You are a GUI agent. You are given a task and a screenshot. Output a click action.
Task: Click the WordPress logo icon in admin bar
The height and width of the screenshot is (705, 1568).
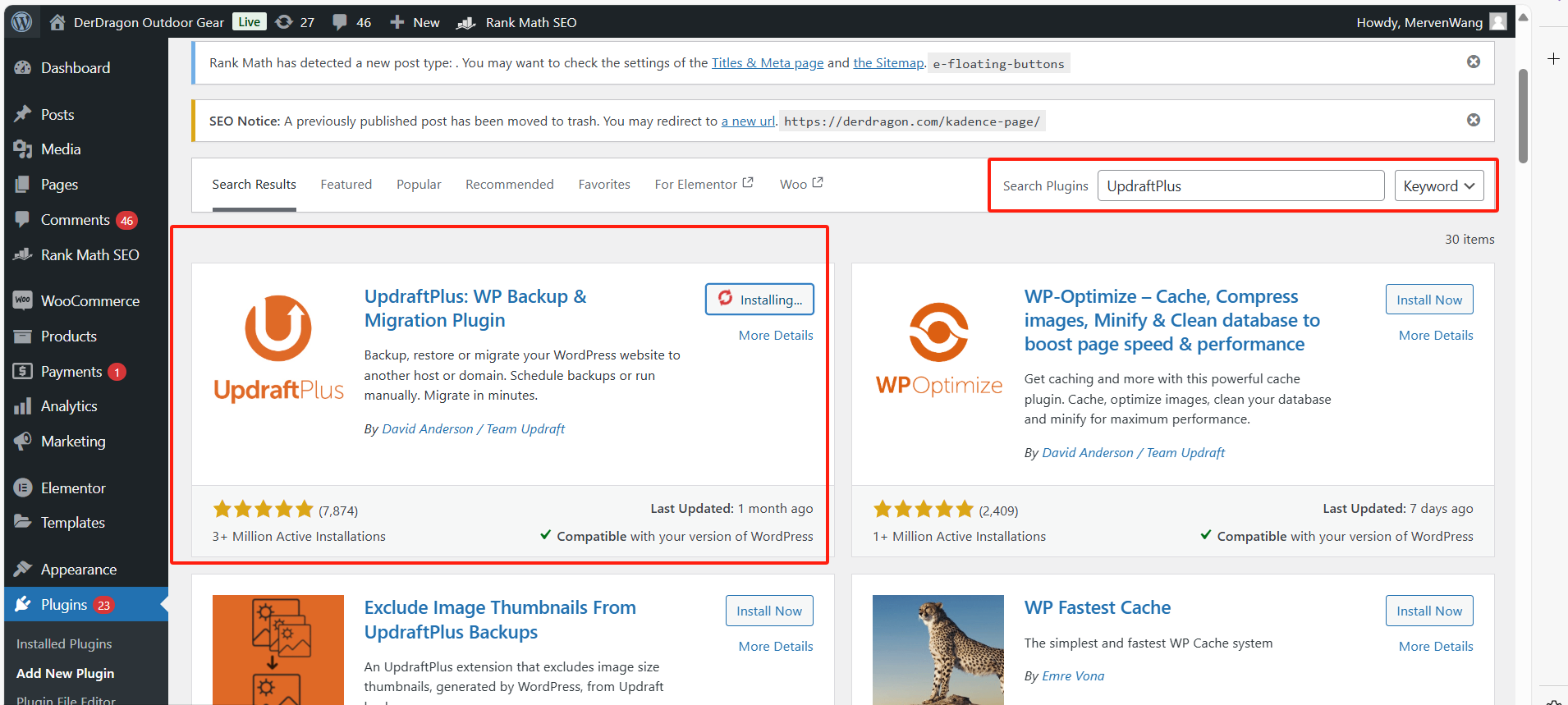tap(22, 22)
